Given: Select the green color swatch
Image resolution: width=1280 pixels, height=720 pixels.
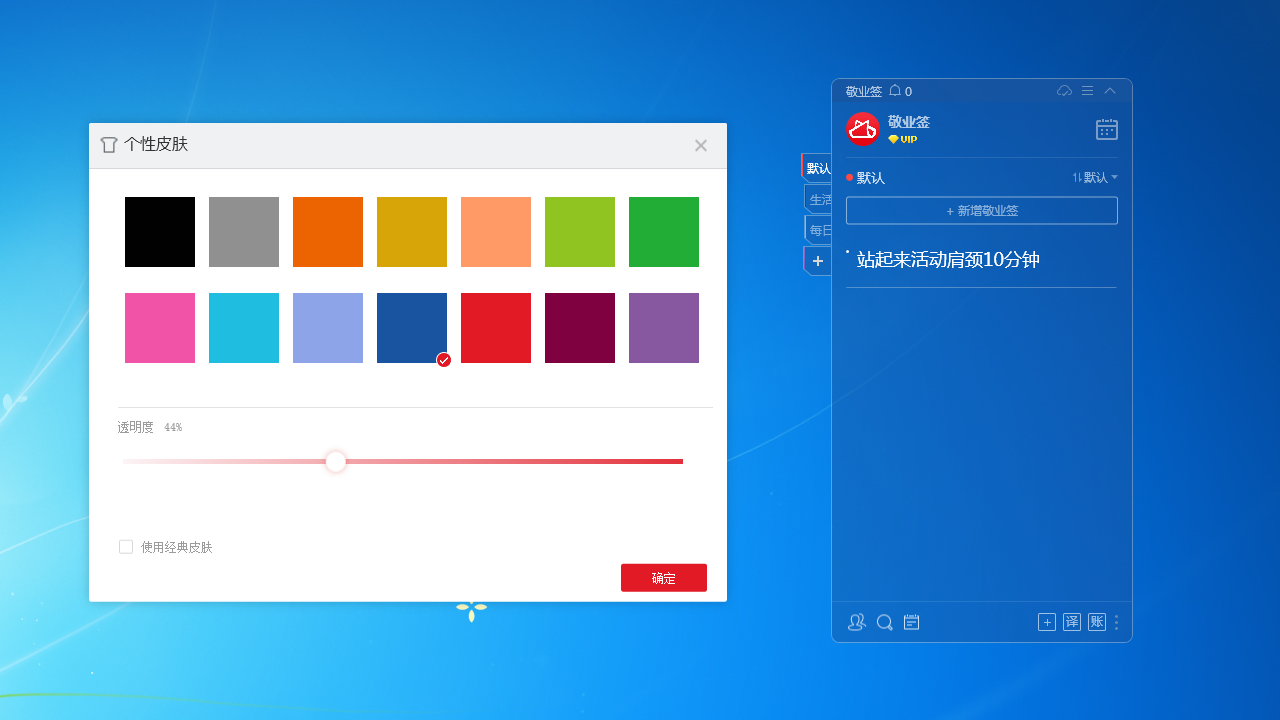Looking at the screenshot, I should pyautogui.click(x=663, y=231).
